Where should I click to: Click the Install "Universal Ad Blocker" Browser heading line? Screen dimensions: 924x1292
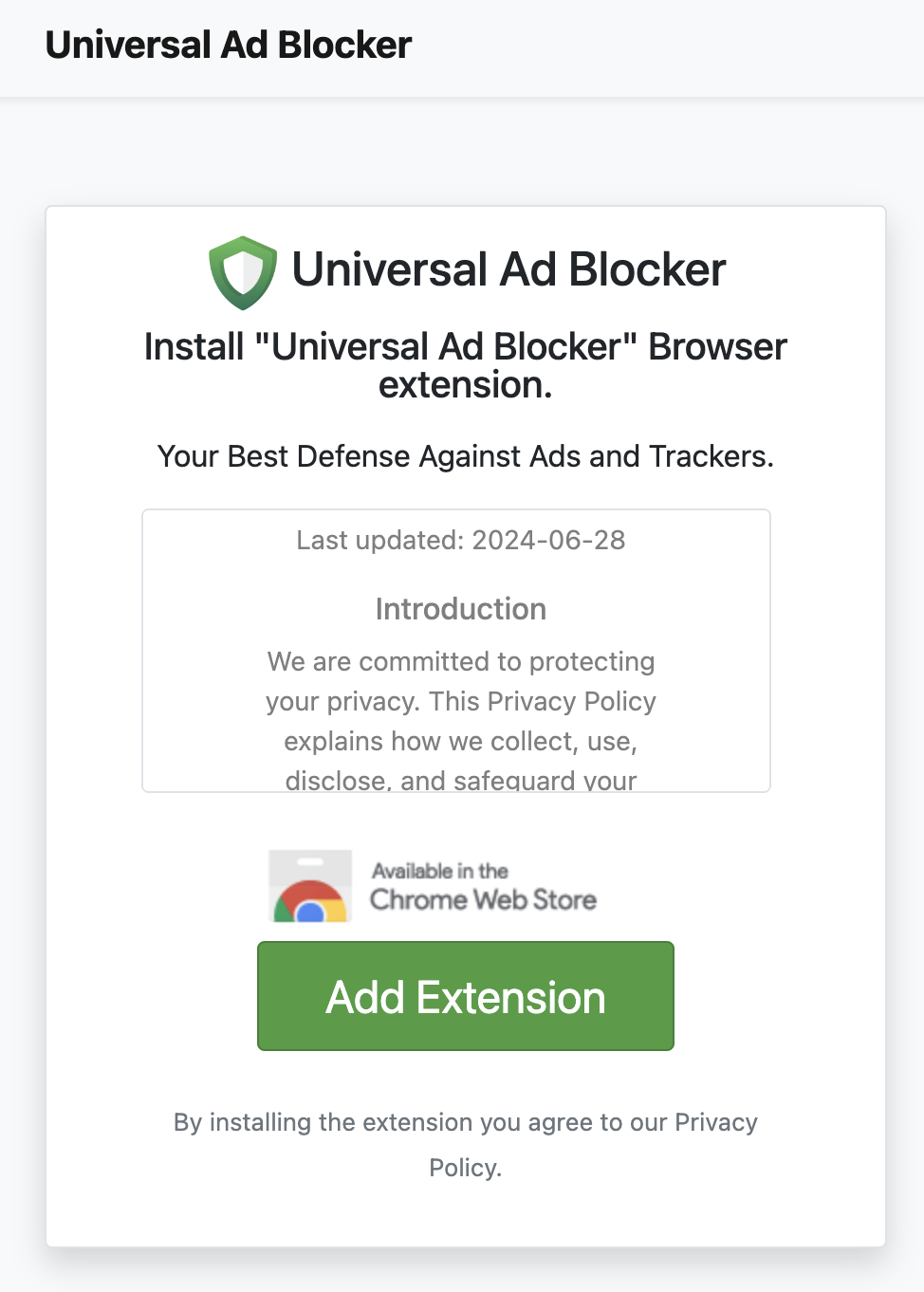[x=465, y=347]
